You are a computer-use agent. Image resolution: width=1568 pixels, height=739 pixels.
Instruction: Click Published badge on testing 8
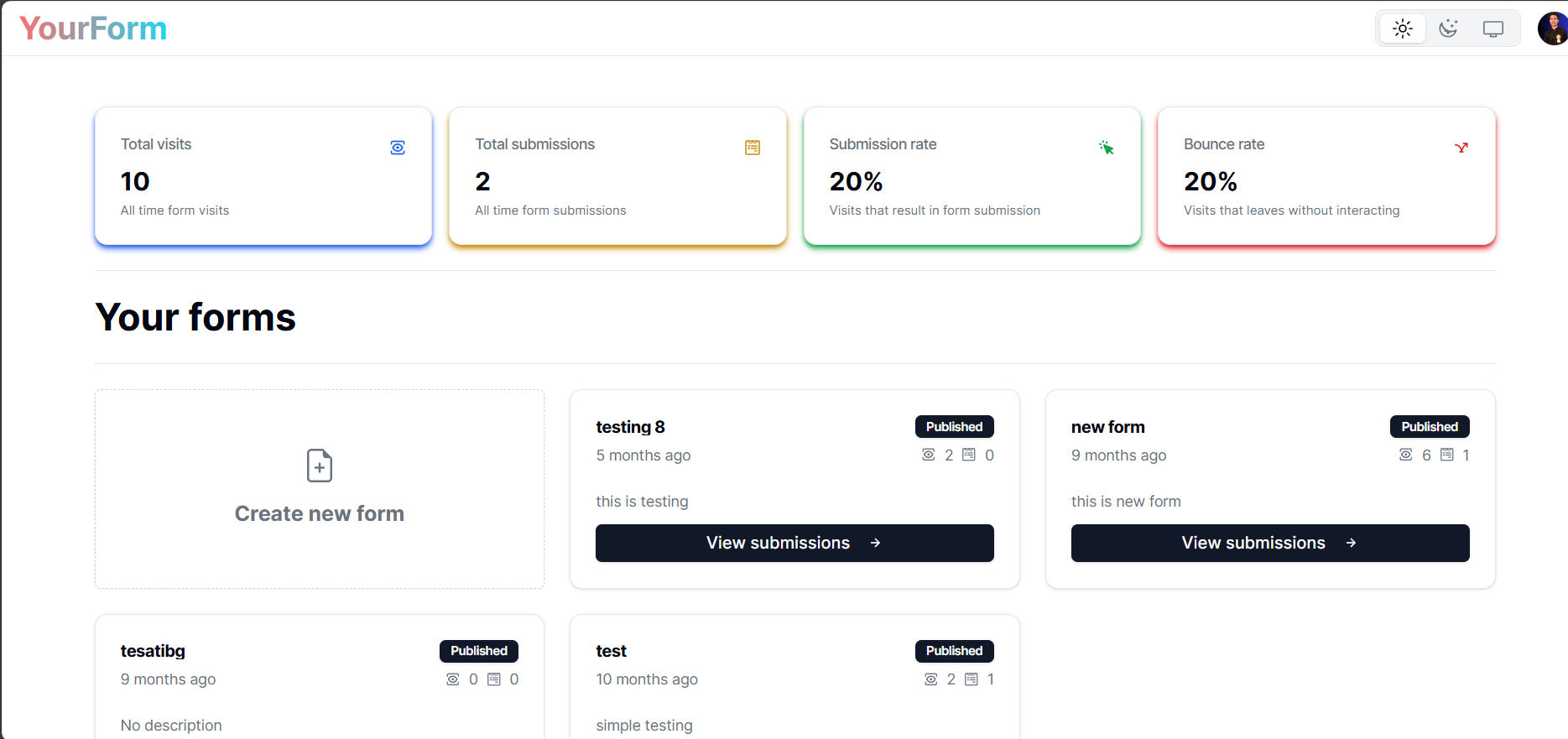click(x=954, y=426)
